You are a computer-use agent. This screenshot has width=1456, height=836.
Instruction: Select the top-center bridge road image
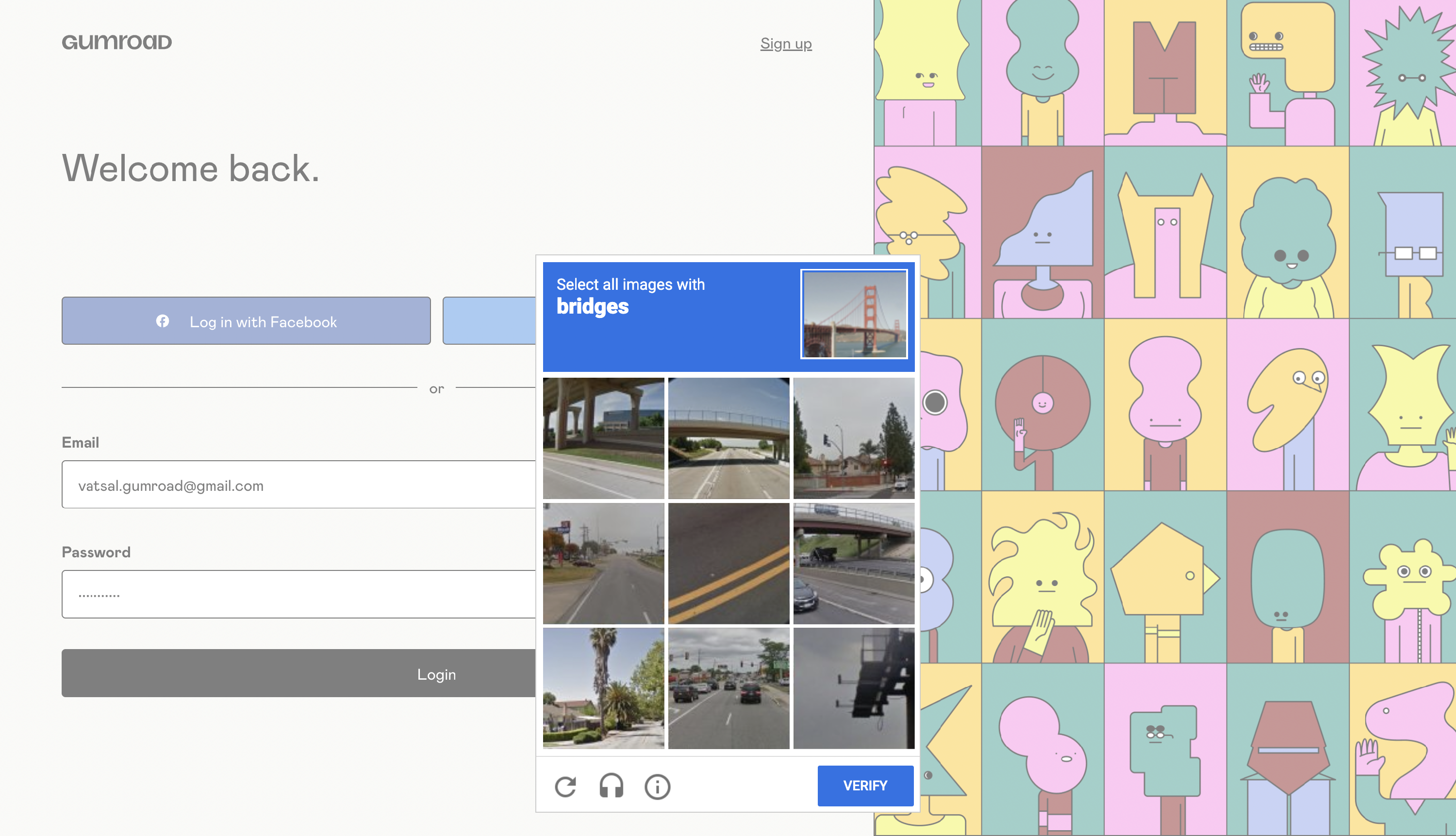pyautogui.click(x=729, y=437)
